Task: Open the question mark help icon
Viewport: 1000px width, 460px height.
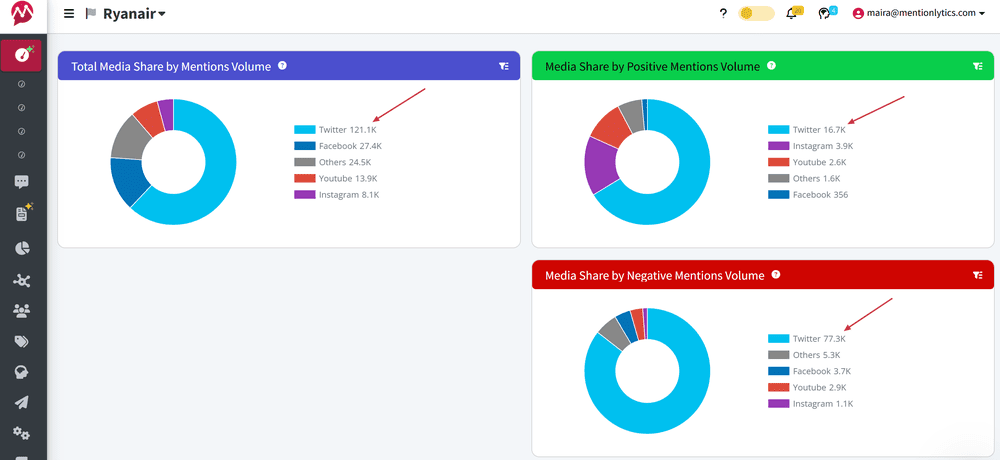Action: pyautogui.click(x=723, y=13)
